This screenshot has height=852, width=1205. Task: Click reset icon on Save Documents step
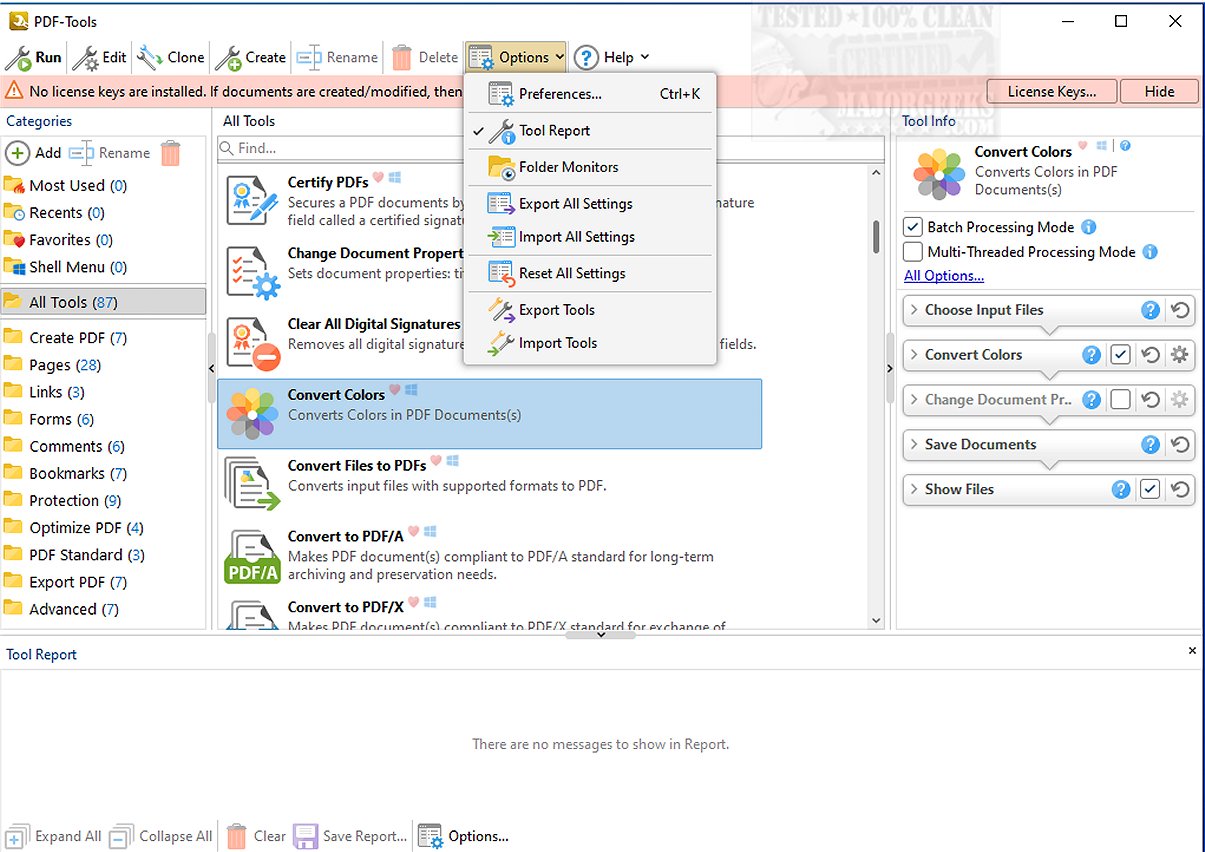pyautogui.click(x=1180, y=445)
